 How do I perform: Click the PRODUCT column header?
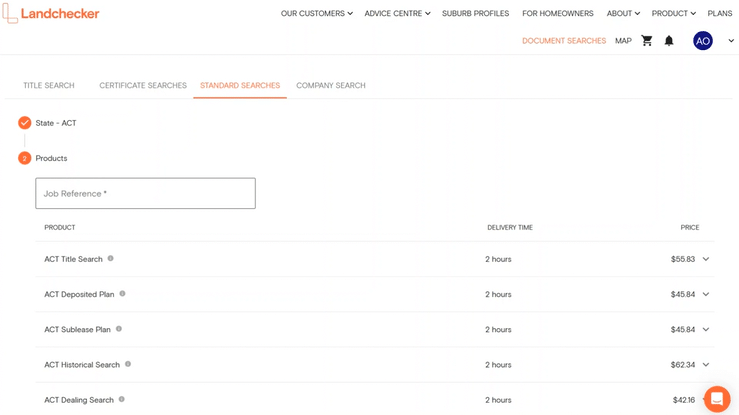(x=59, y=228)
